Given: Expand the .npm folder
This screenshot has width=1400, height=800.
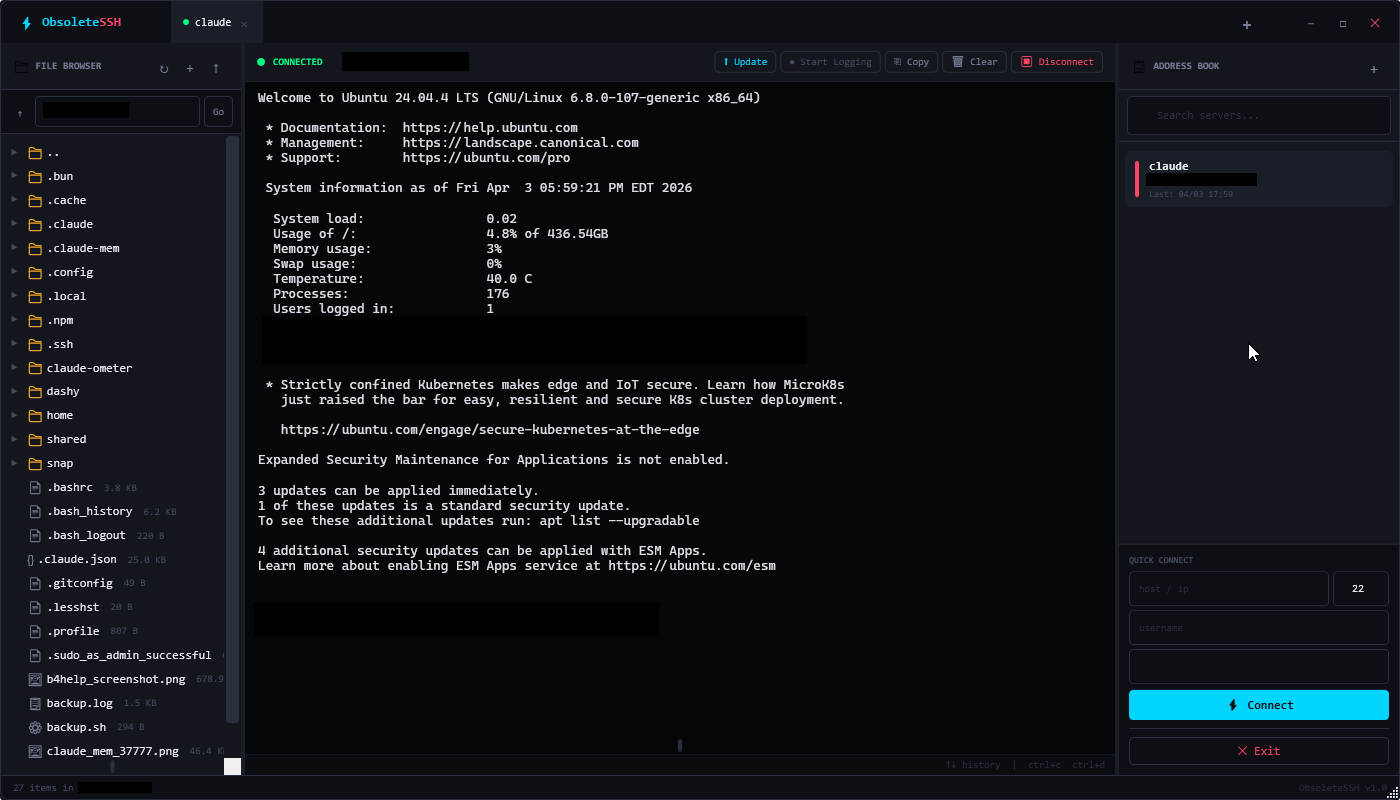Looking at the screenshot, I should (14, 321).
